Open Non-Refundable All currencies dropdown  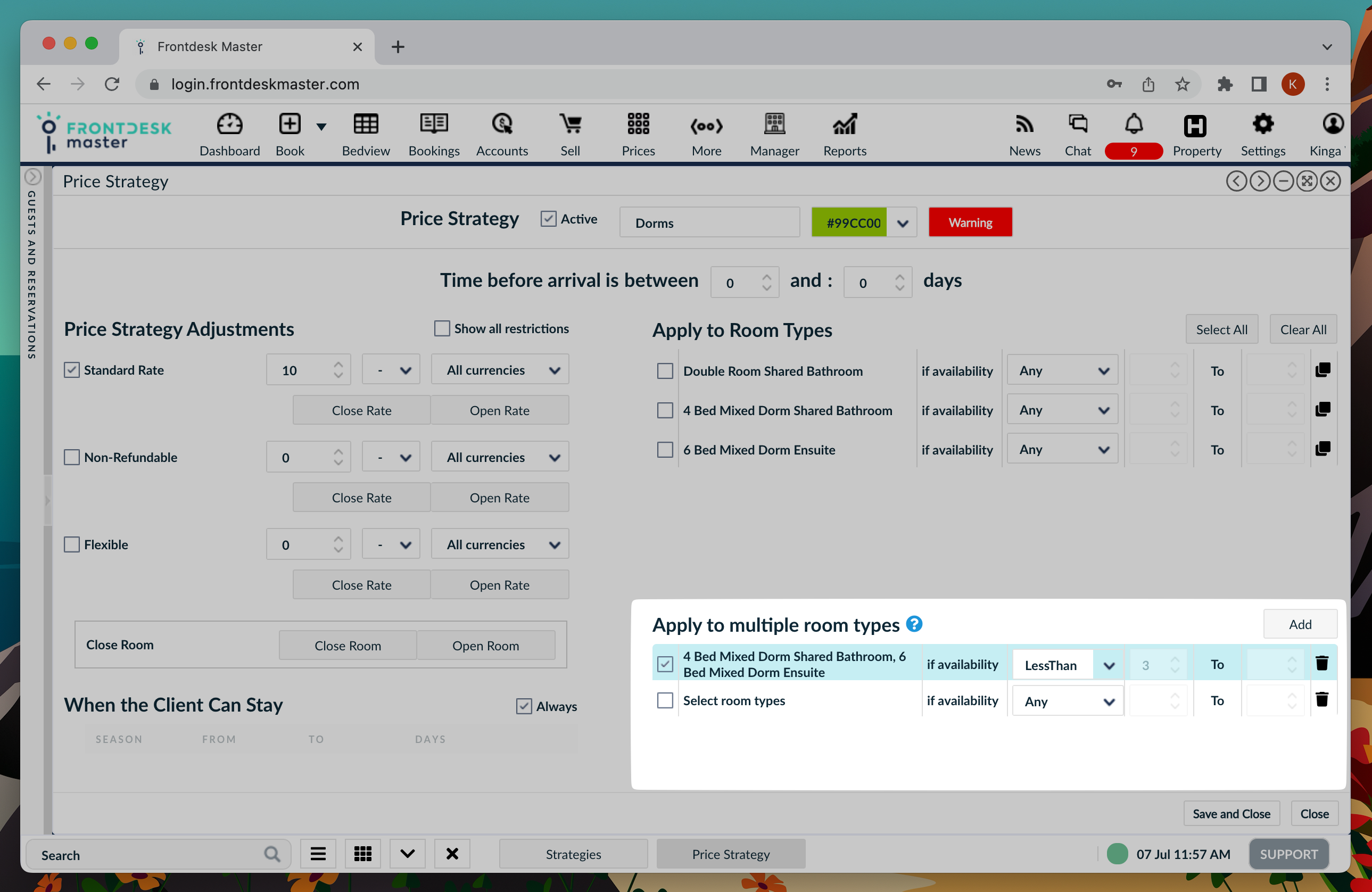(500, 457)
